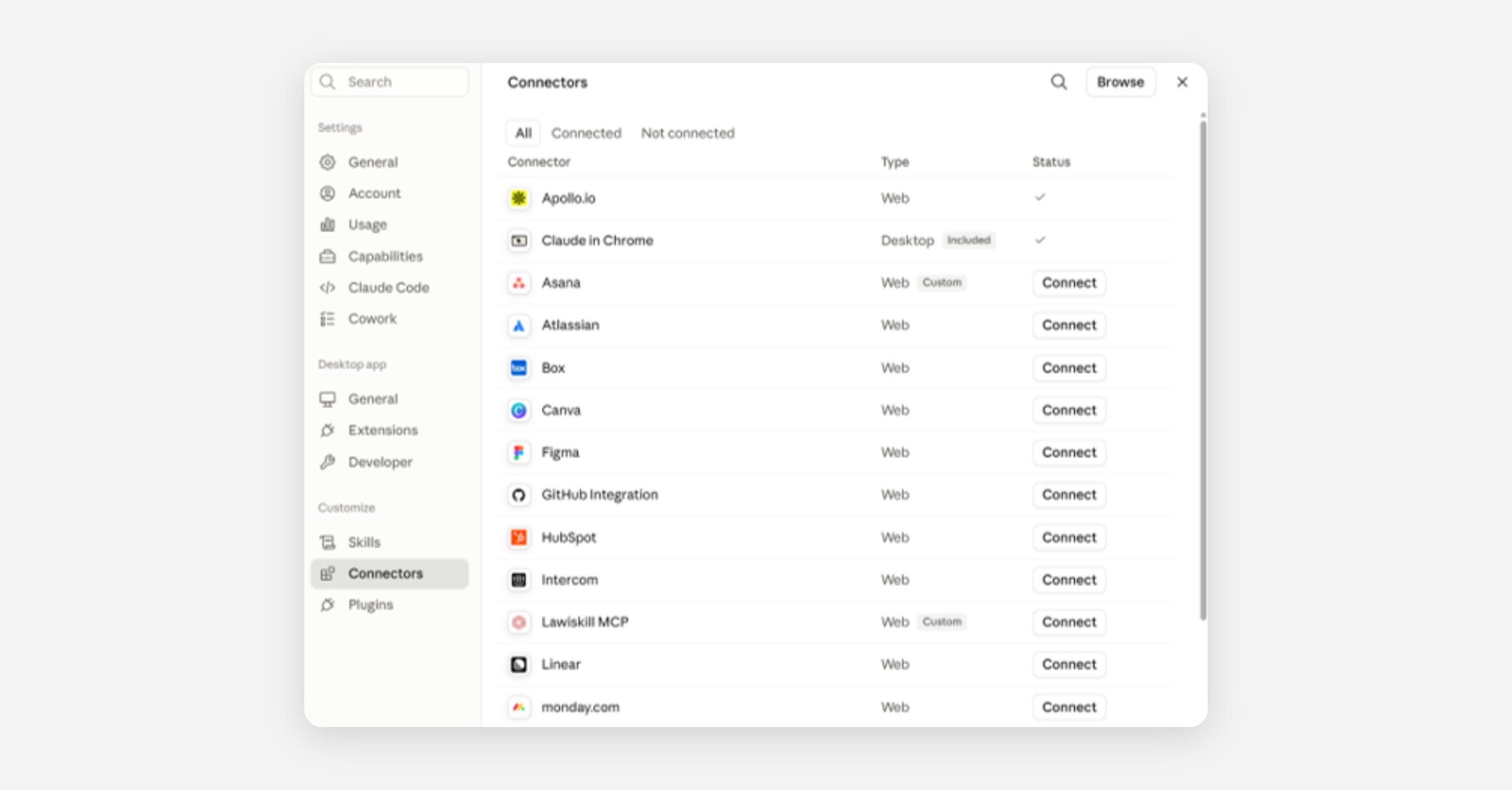This screenshot has width=1512, height=790.
Task: Click the Plugins plug icon
Action: point(327,605)
